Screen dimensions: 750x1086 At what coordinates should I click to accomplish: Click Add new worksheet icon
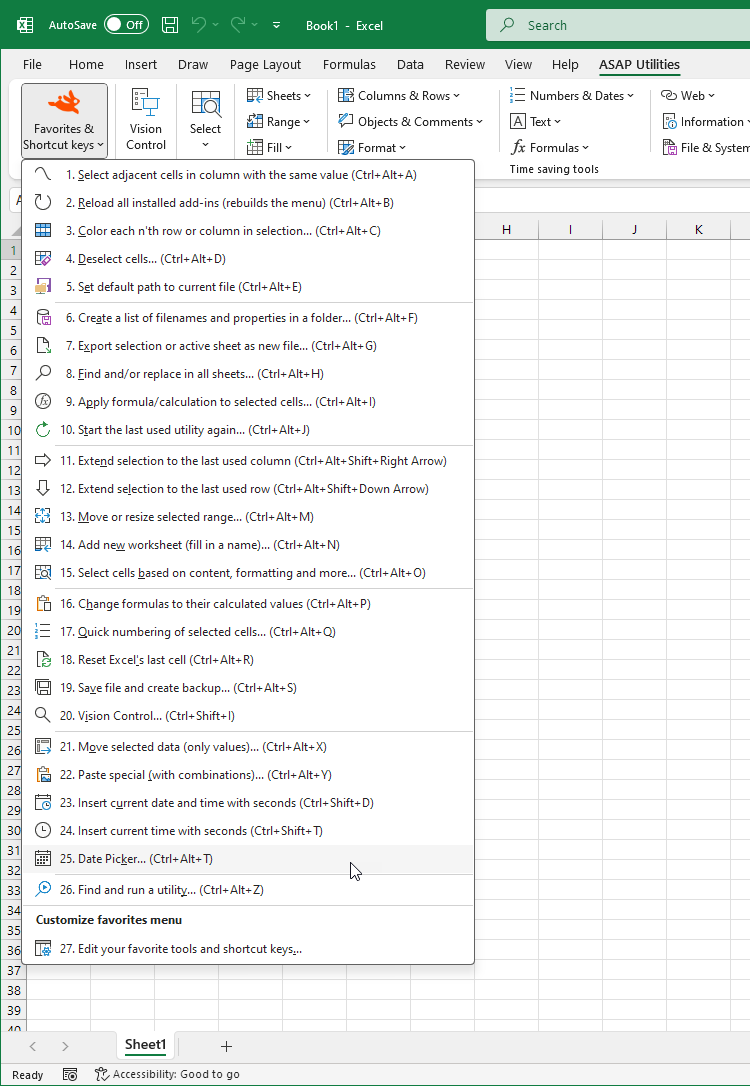pos(43,545)
